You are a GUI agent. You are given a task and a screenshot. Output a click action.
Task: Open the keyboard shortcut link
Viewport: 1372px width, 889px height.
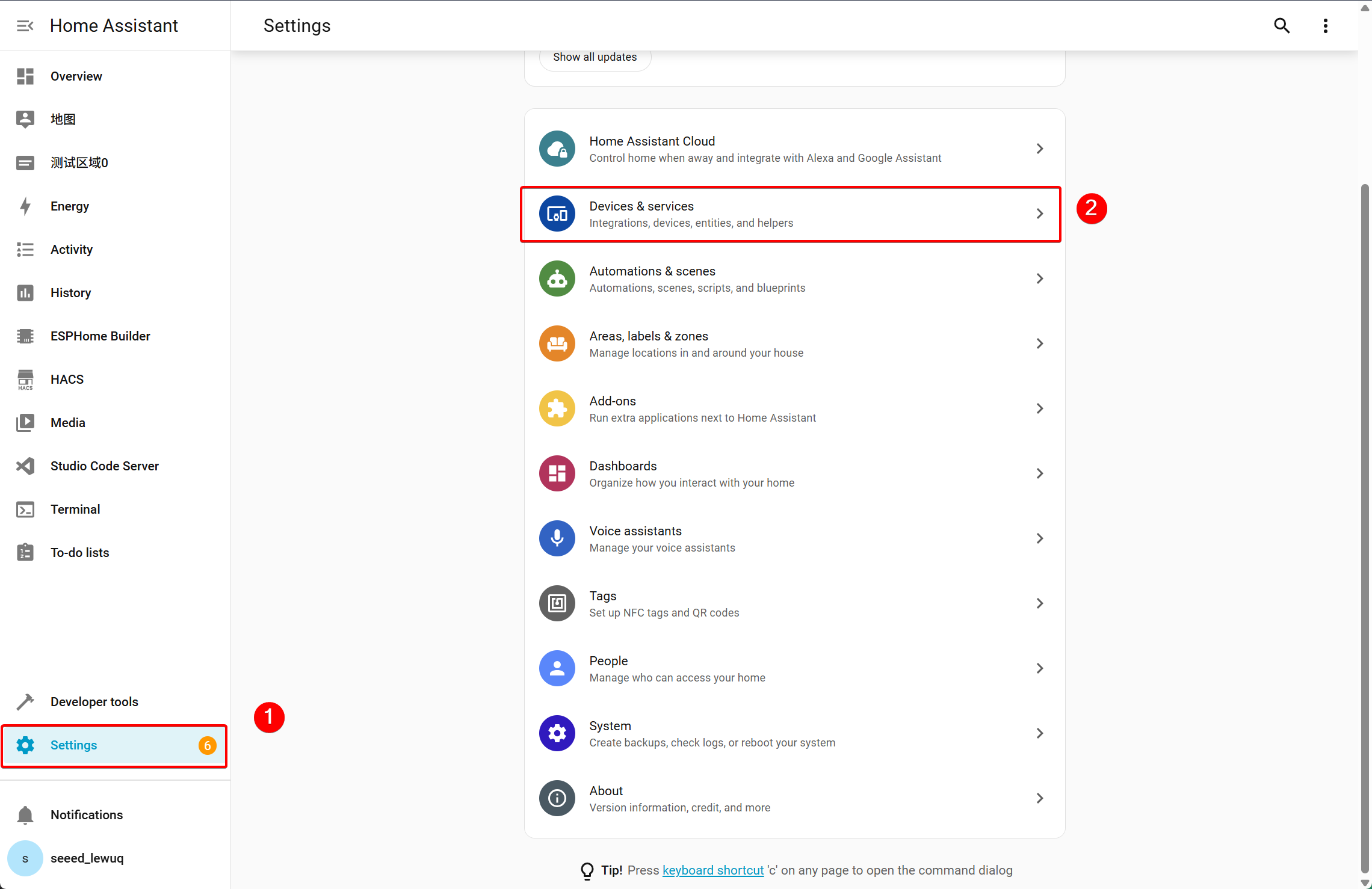coord(712,870)
